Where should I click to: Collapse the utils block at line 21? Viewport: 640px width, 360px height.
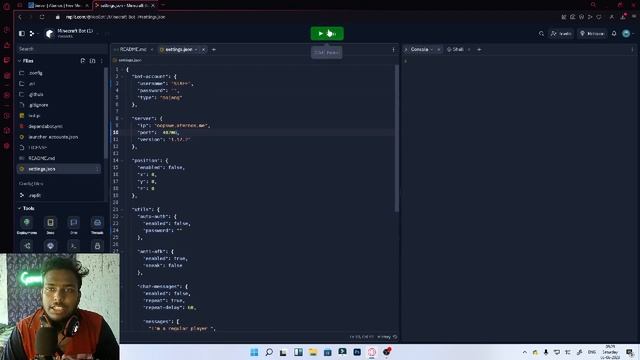[x=122, y=209]
